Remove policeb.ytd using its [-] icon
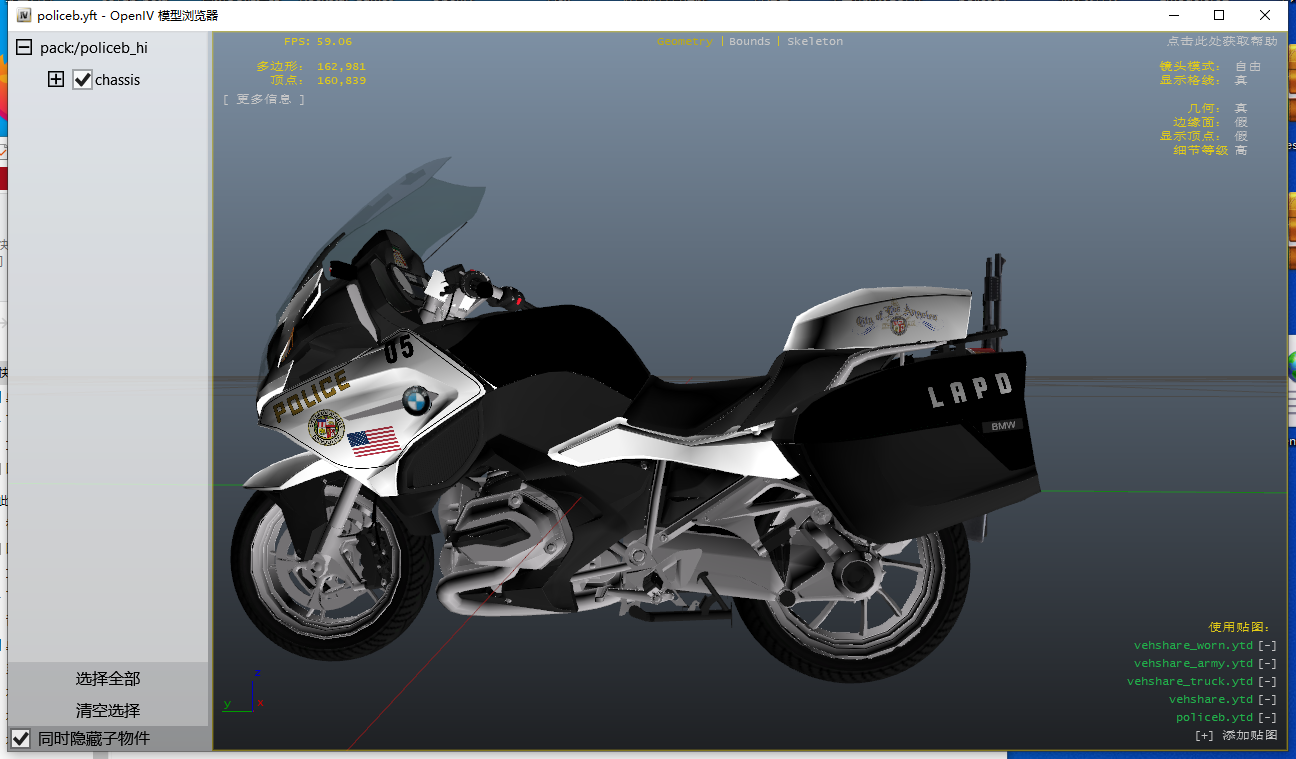Screen dimensions: 1296x759 click(1267, 718)
